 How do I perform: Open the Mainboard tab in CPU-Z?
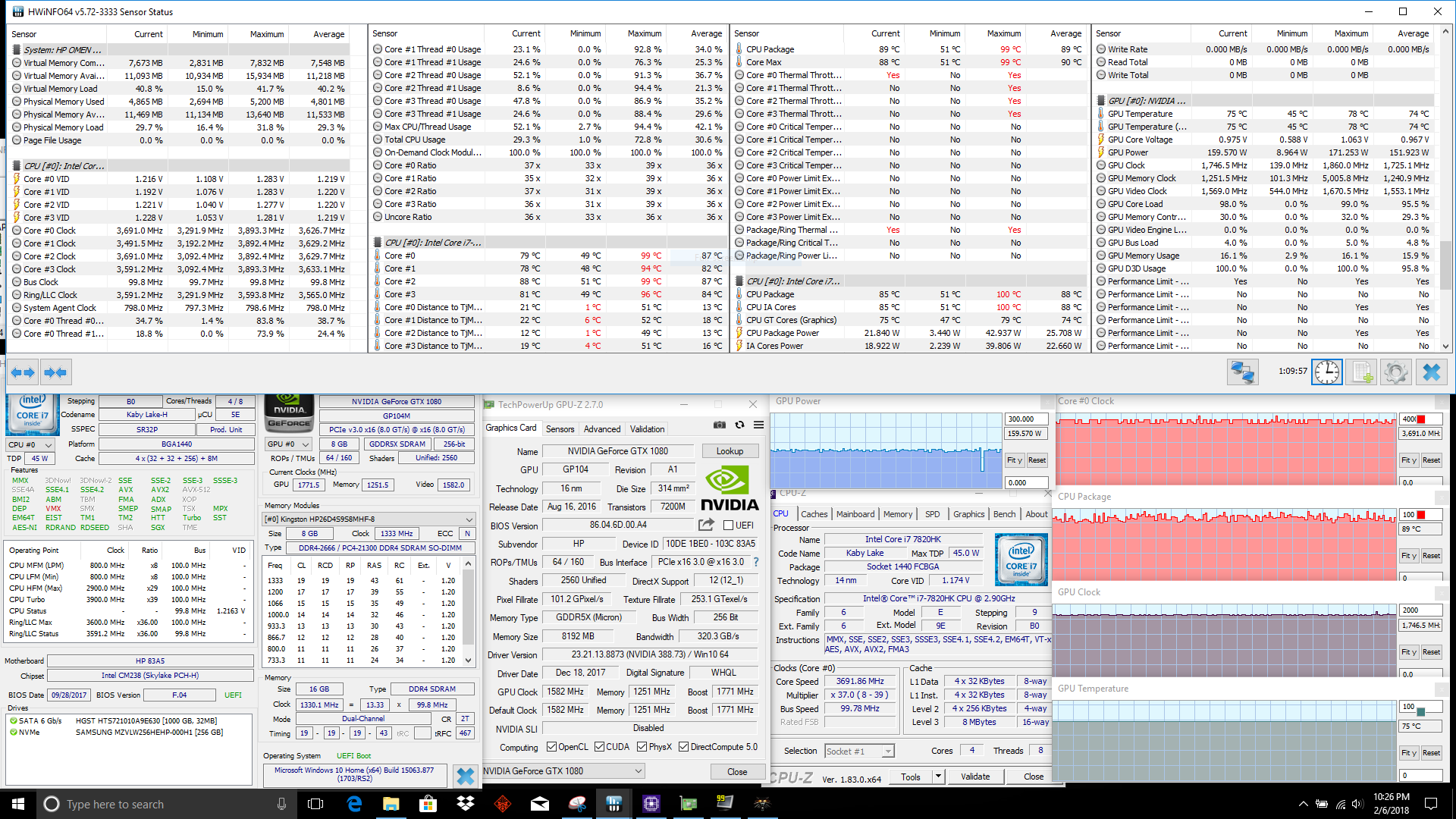[x=855, y=514]
